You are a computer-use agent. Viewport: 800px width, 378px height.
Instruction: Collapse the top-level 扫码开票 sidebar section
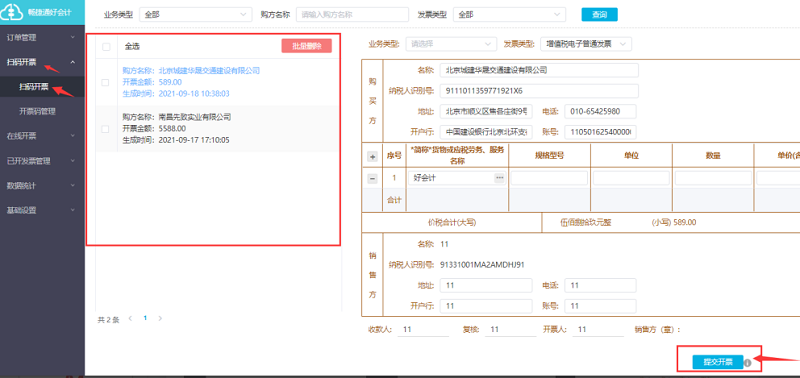42,62
